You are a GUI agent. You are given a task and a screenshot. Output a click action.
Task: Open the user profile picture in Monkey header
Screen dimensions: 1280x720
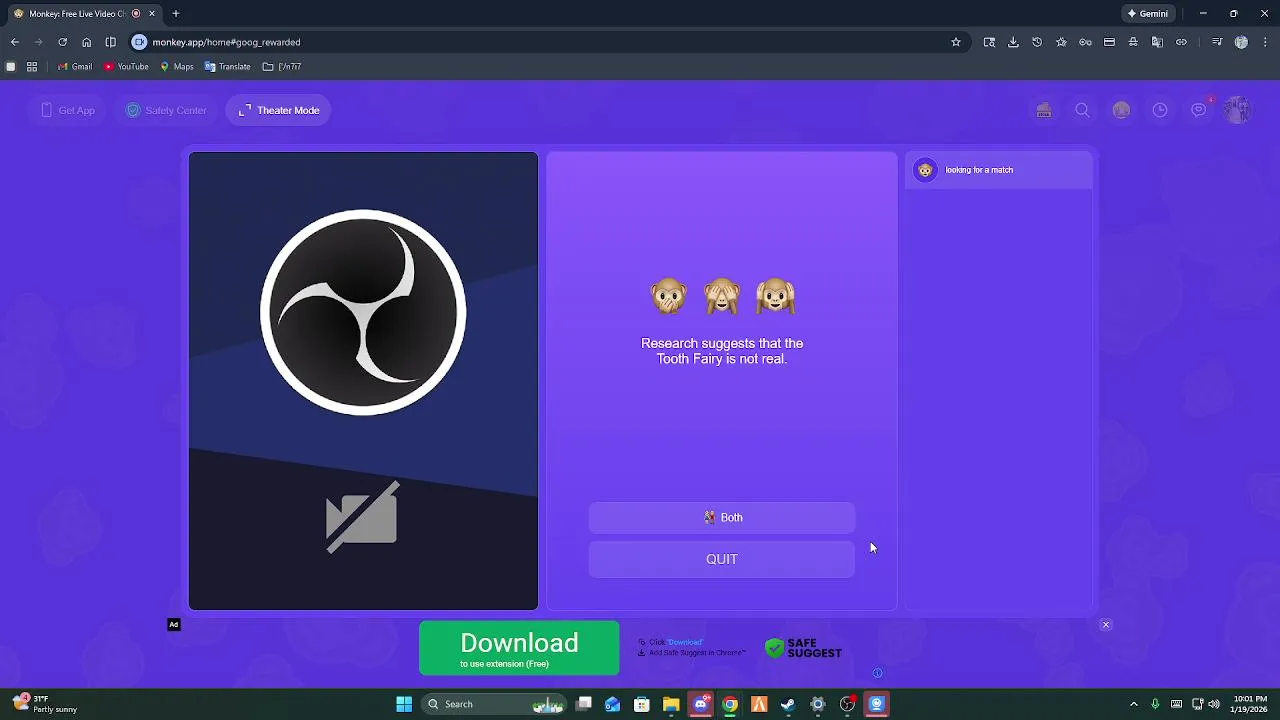pos(1238,110)
